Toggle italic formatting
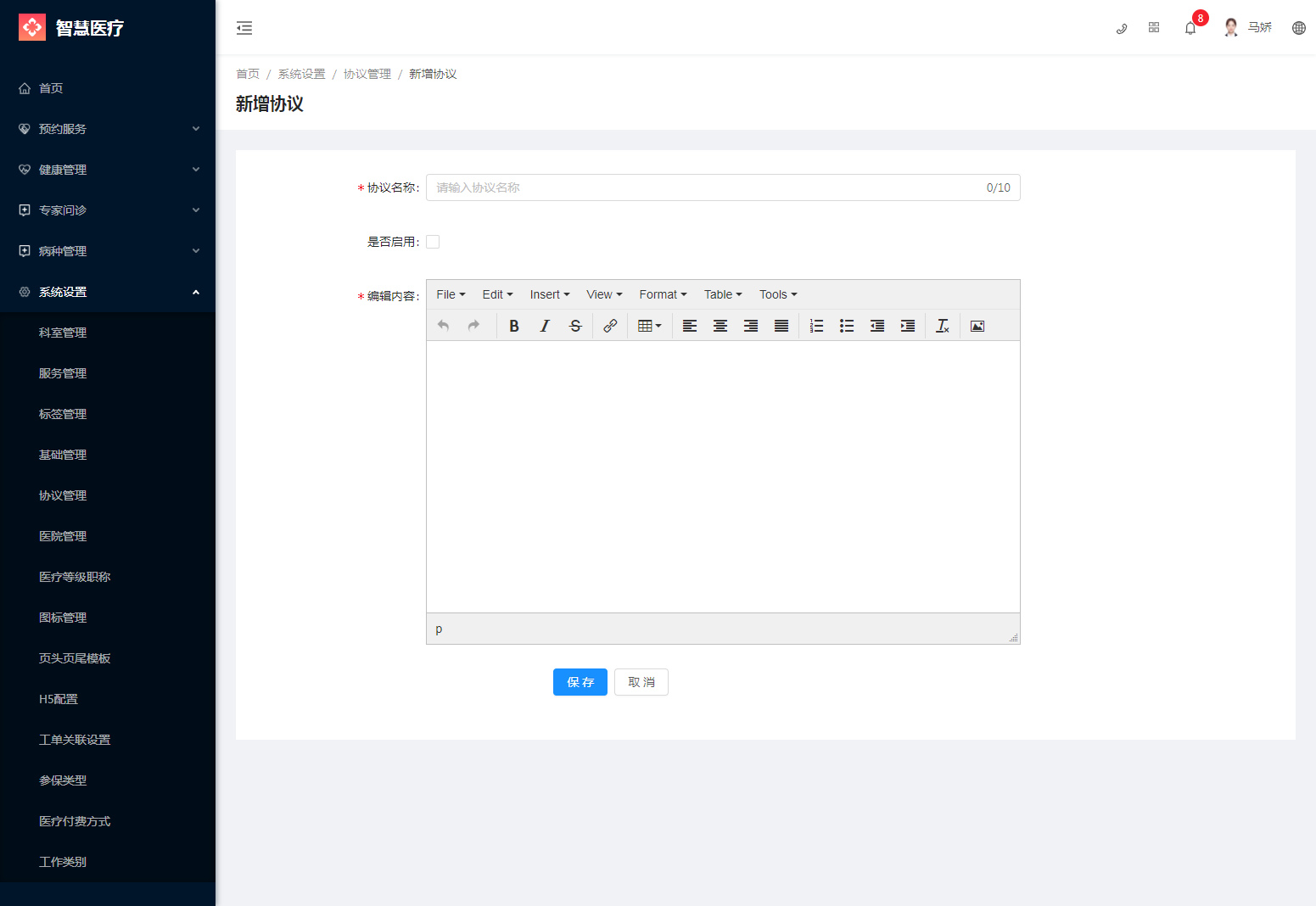The image size is (1316, 906). (545, 326)
